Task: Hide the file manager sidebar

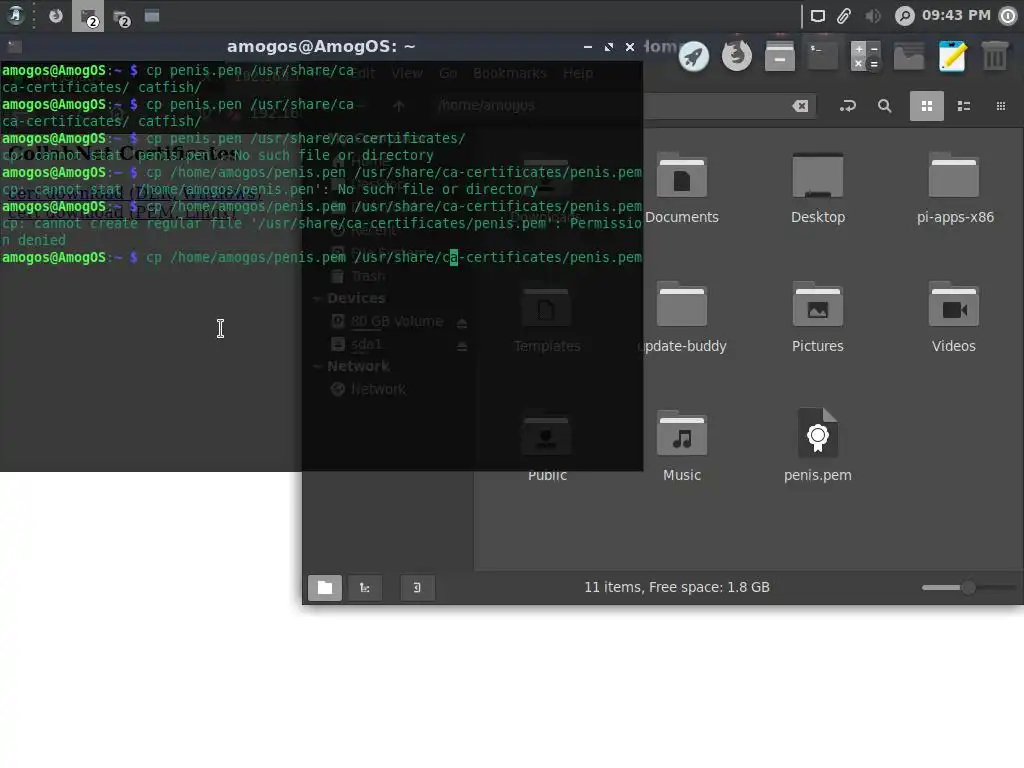Action: (417, 587)
